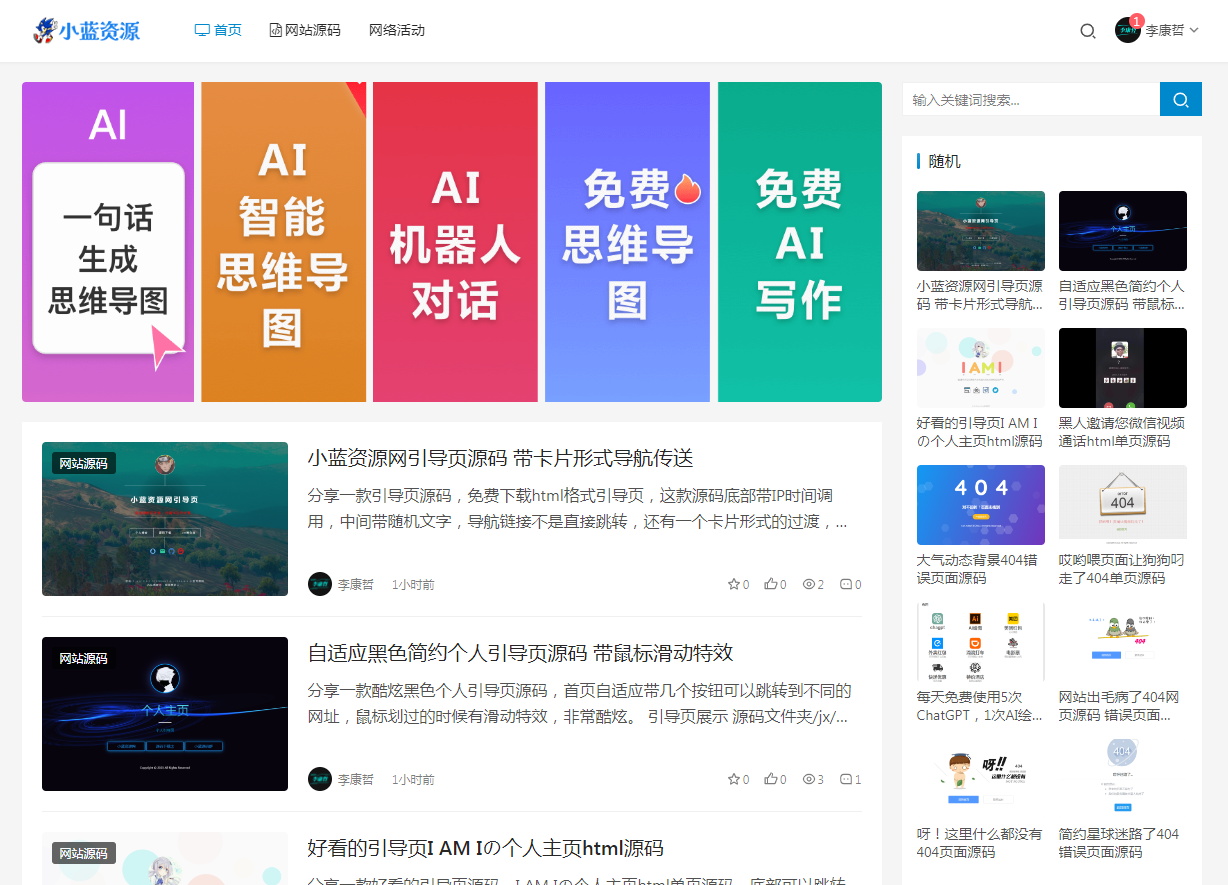Open comments icon on the second post
Viewport: 1228px width, 885px height.
(x=846, y=779)
